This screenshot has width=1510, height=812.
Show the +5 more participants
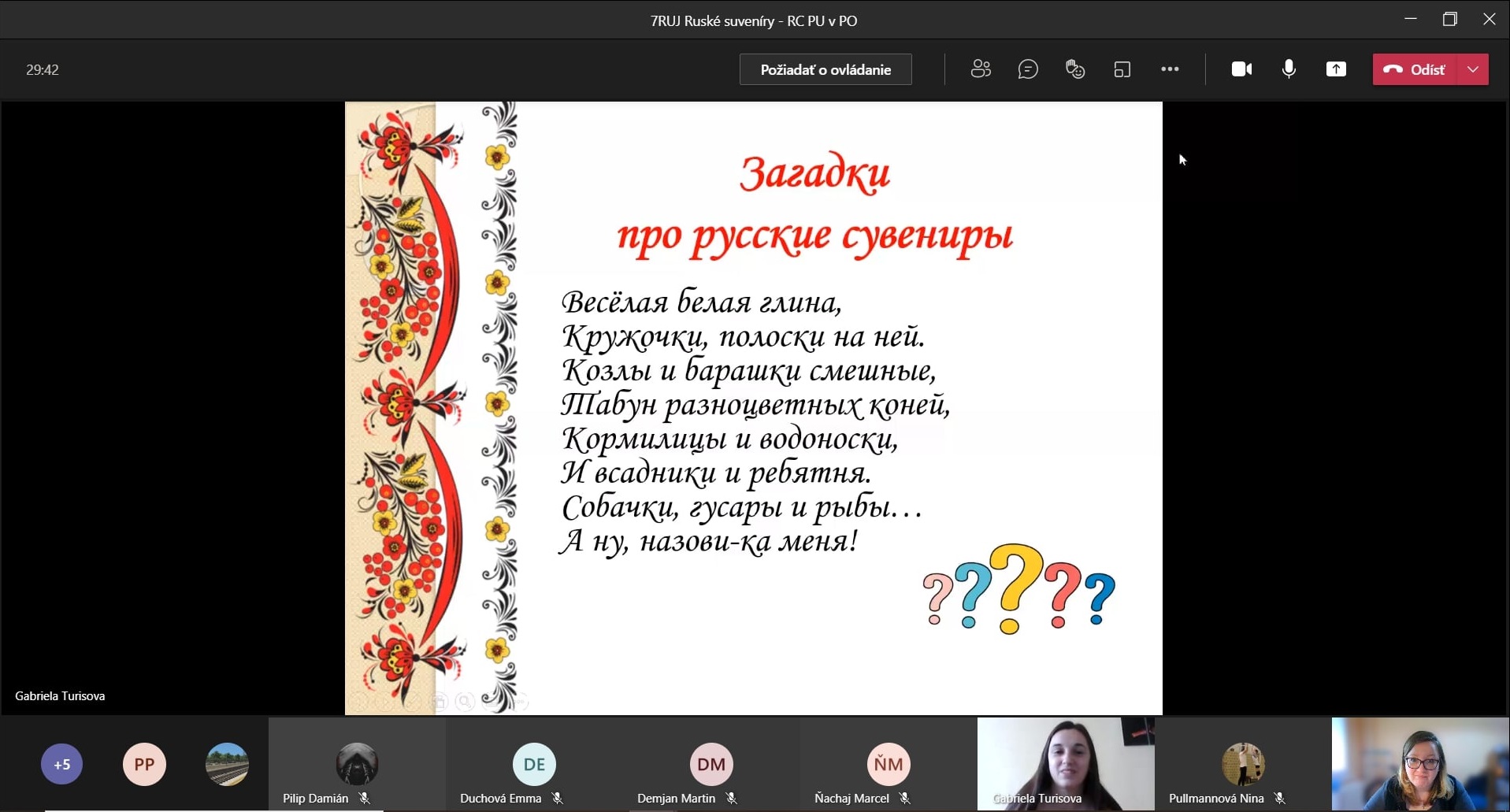coord(61,764)
